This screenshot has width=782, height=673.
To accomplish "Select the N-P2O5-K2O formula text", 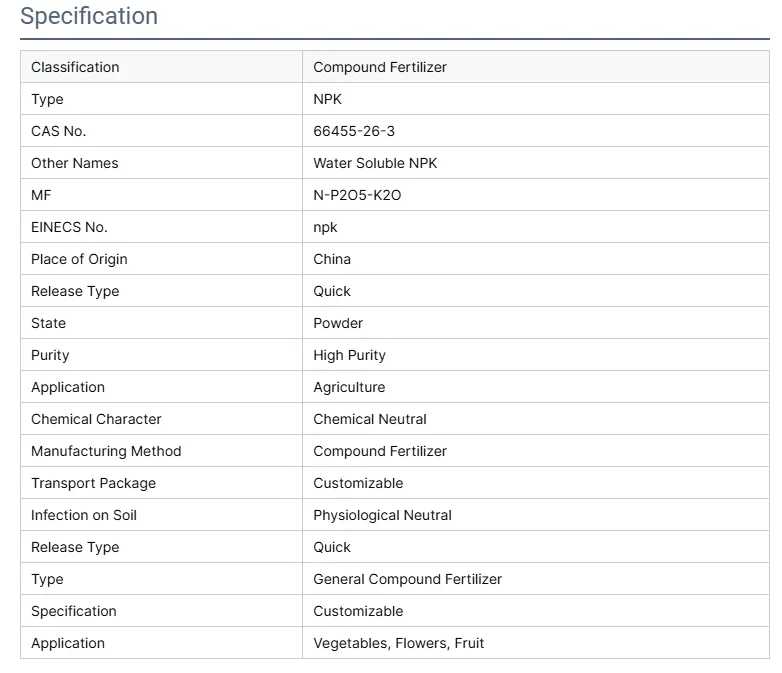I will pyautogui.click(x=357, y=195).
